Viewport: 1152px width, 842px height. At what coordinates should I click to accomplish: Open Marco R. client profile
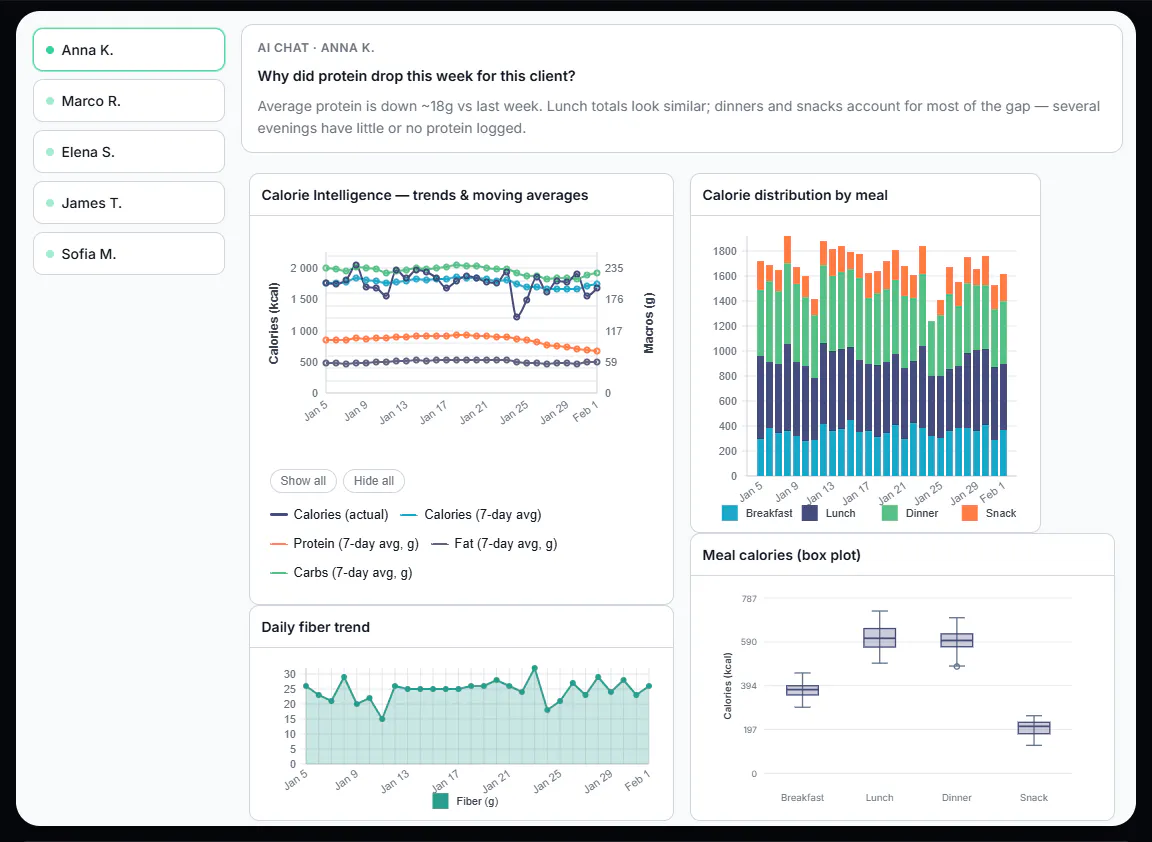129,101
